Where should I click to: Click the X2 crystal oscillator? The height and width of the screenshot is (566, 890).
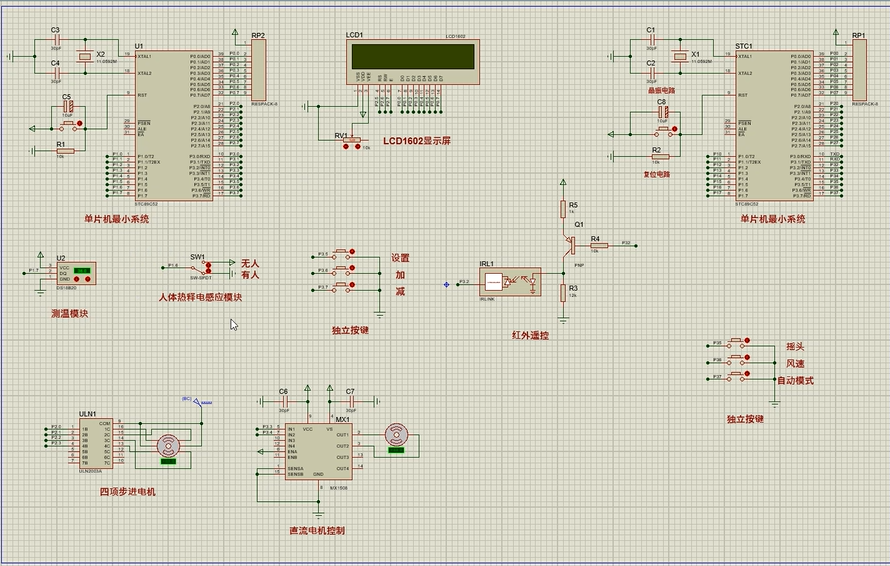tap(87, 56)
